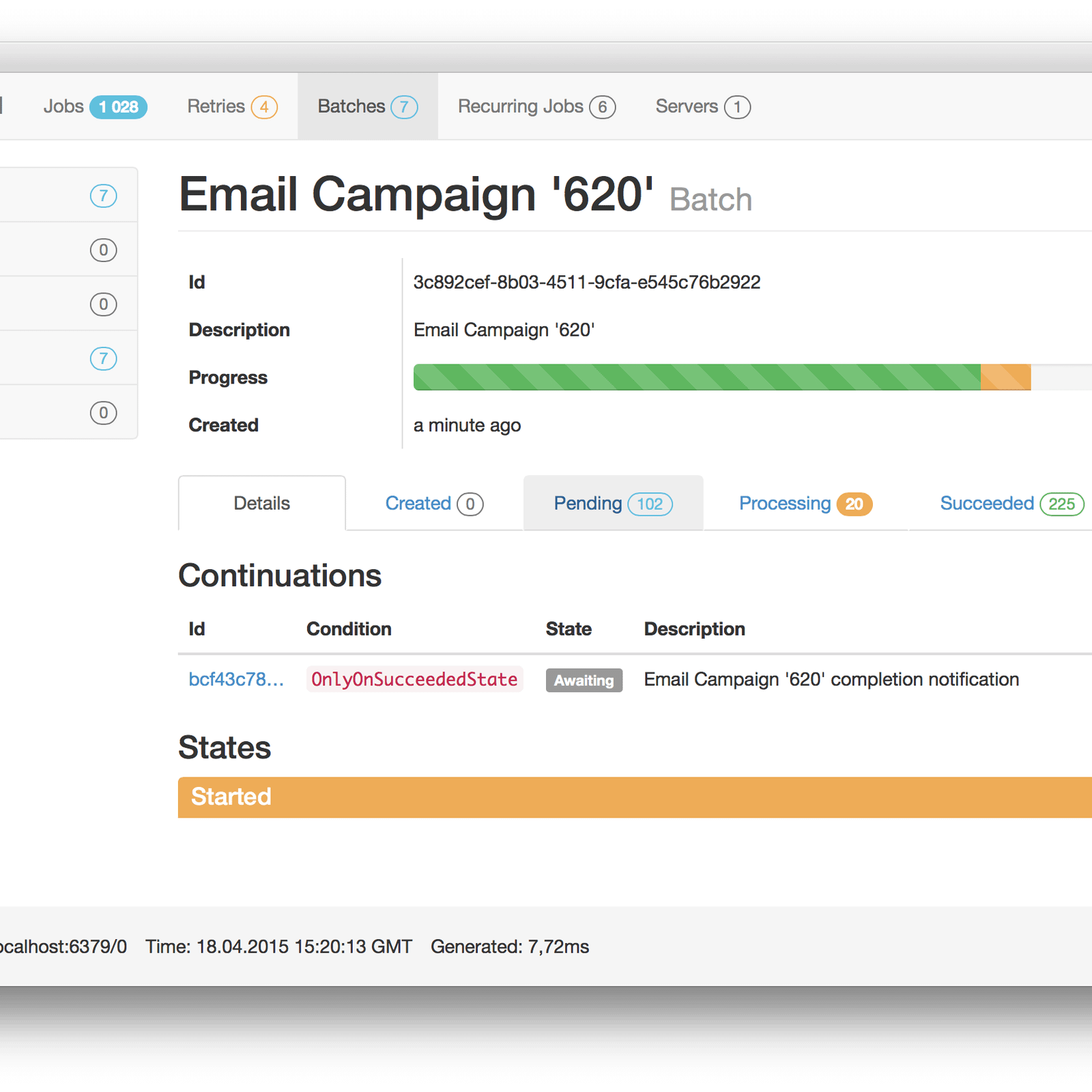This screenshot has width=1092, height=1092.
Task: Switch to the Servers tab
Action: [702, 106]
